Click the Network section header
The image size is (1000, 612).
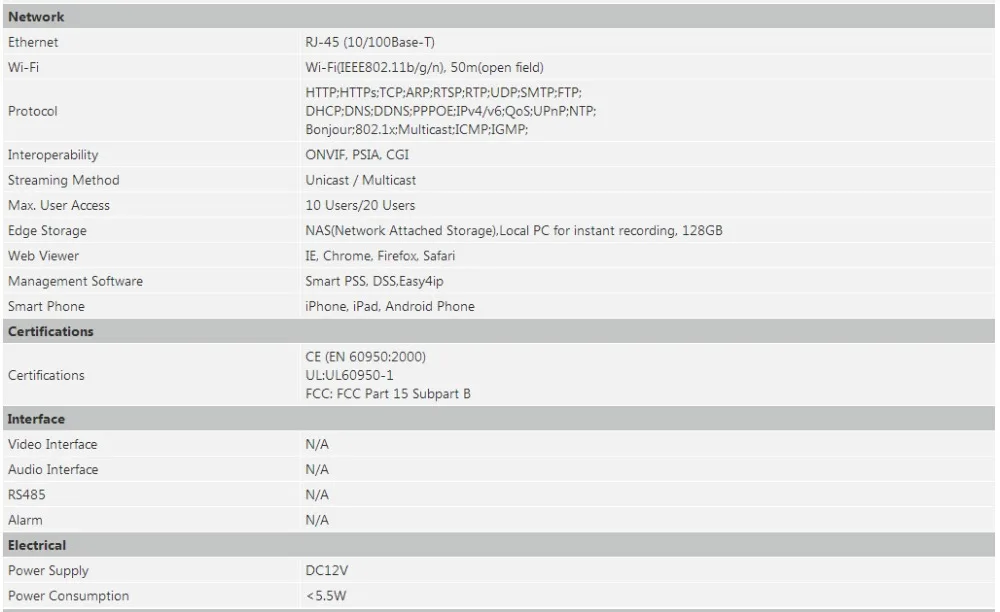(499, 17)
